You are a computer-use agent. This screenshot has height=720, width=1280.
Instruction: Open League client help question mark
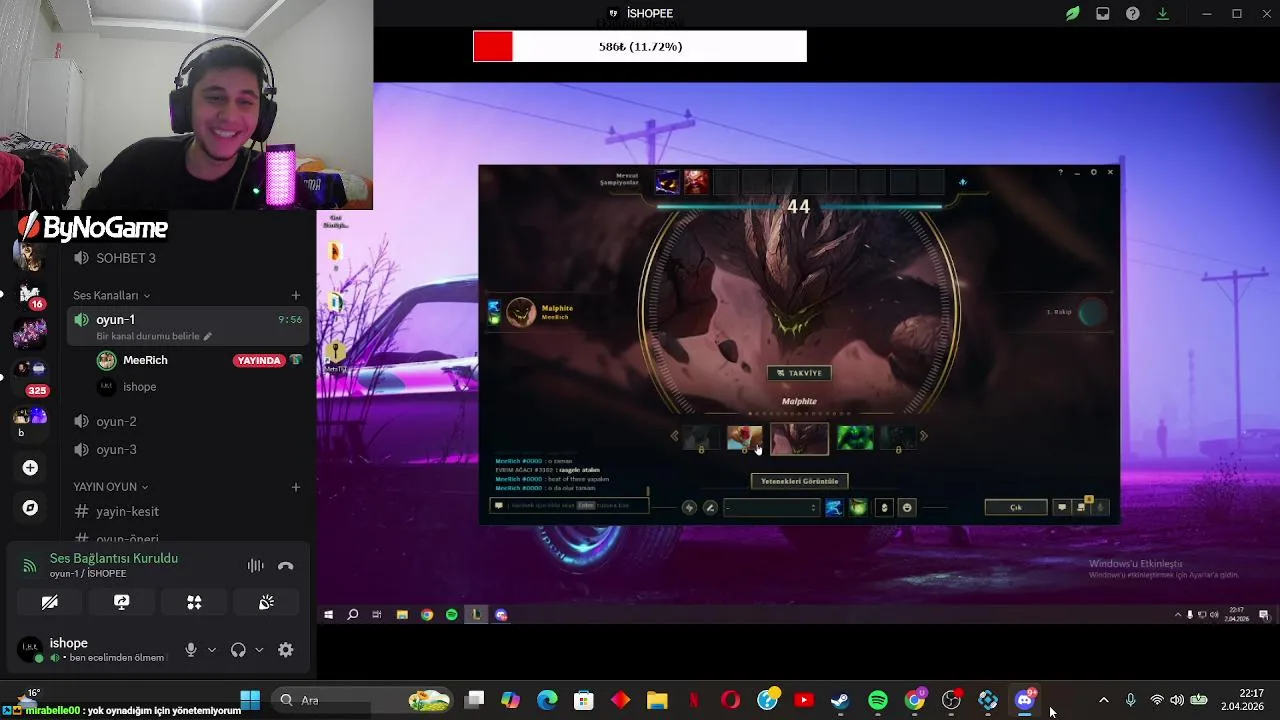coord(1060,172)
